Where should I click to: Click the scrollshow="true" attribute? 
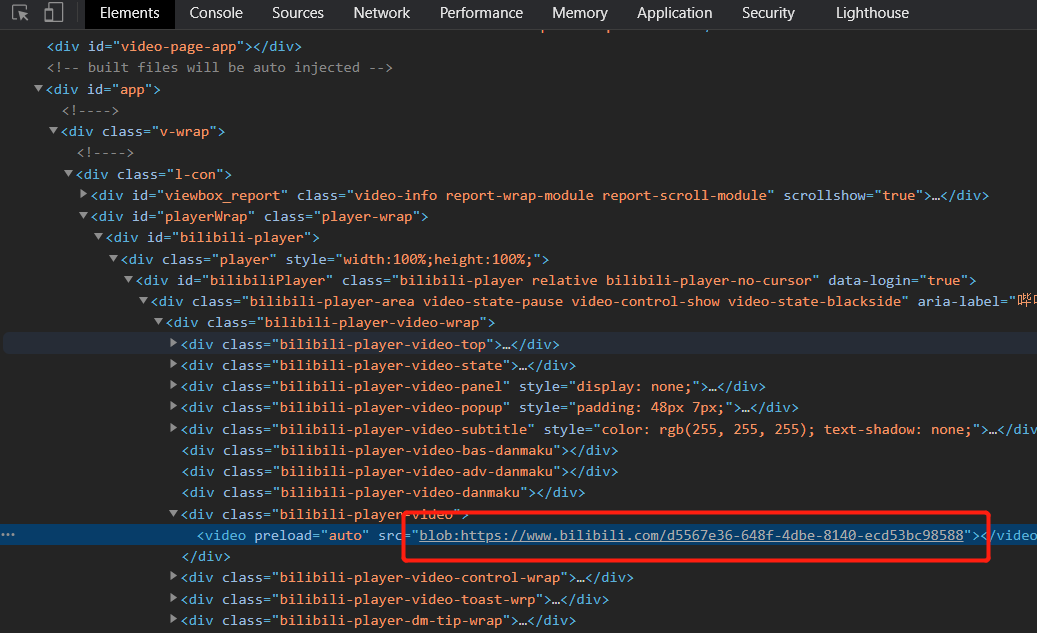(x=854, y=195)
